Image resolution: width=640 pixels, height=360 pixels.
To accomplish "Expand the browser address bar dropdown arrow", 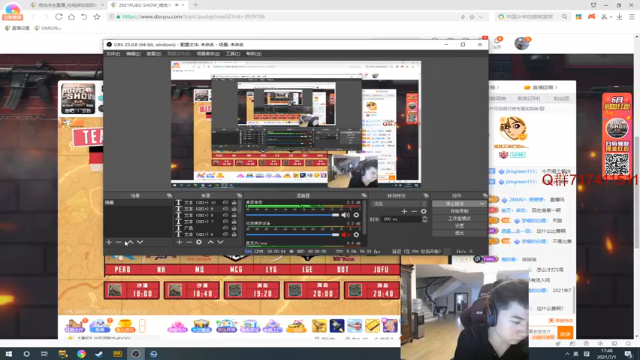I will click(x=481, y=17).
